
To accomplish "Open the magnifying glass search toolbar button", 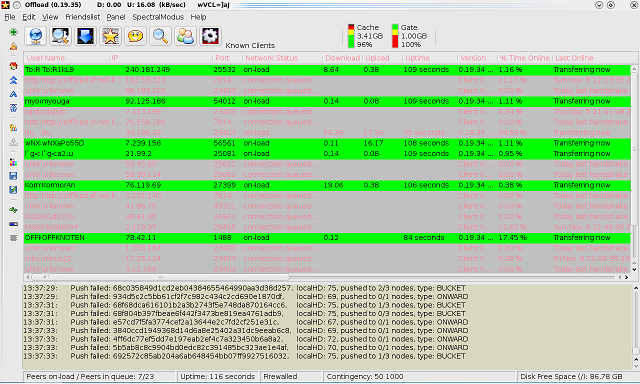I will click(160, 36).
